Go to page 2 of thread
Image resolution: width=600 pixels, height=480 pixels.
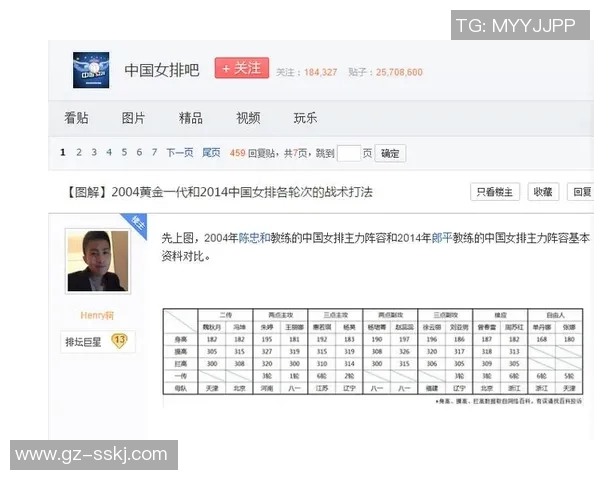click(79, 153)
